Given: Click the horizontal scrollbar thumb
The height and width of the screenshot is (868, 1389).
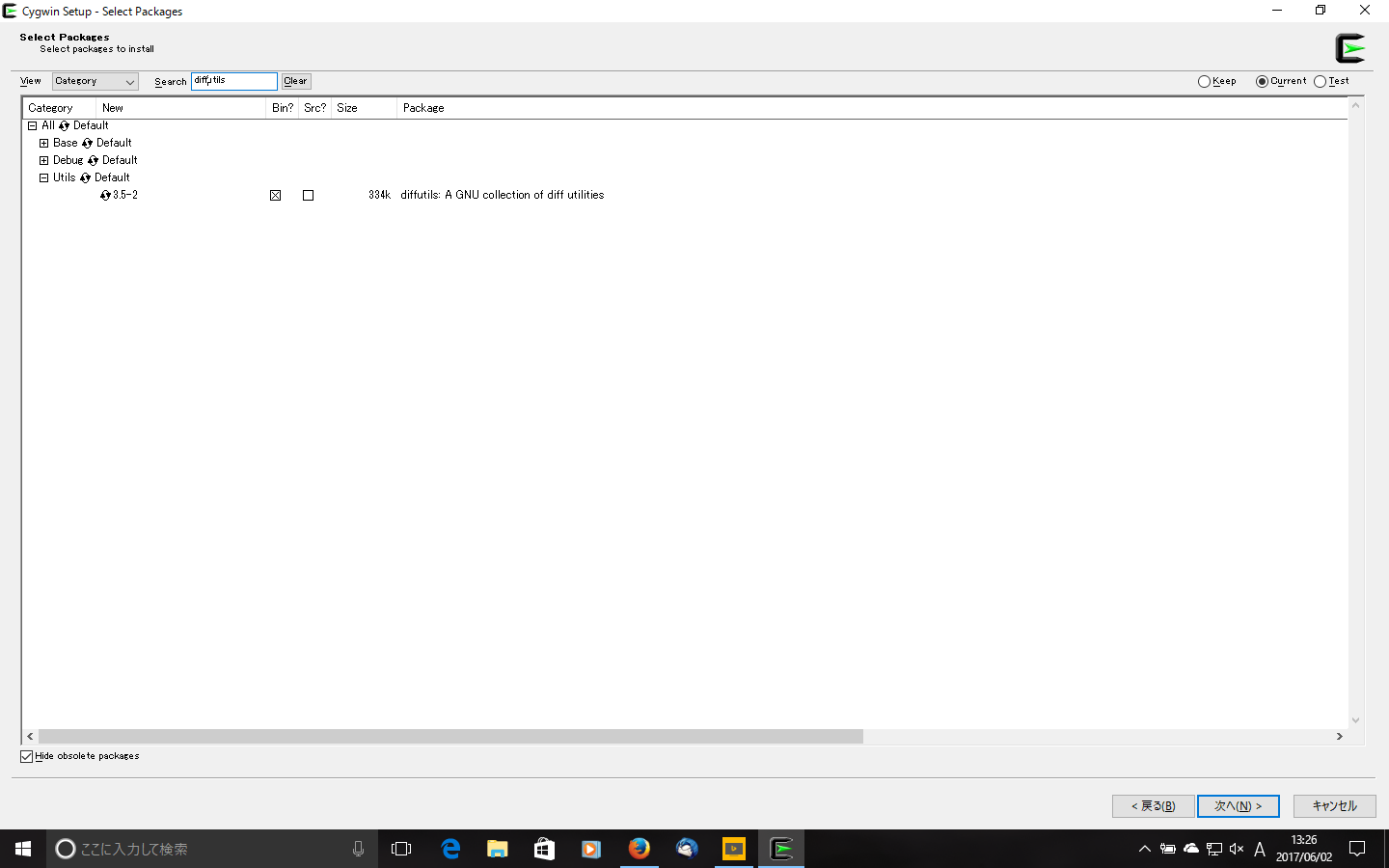Looking at the screenshot, I should point(450,736).
